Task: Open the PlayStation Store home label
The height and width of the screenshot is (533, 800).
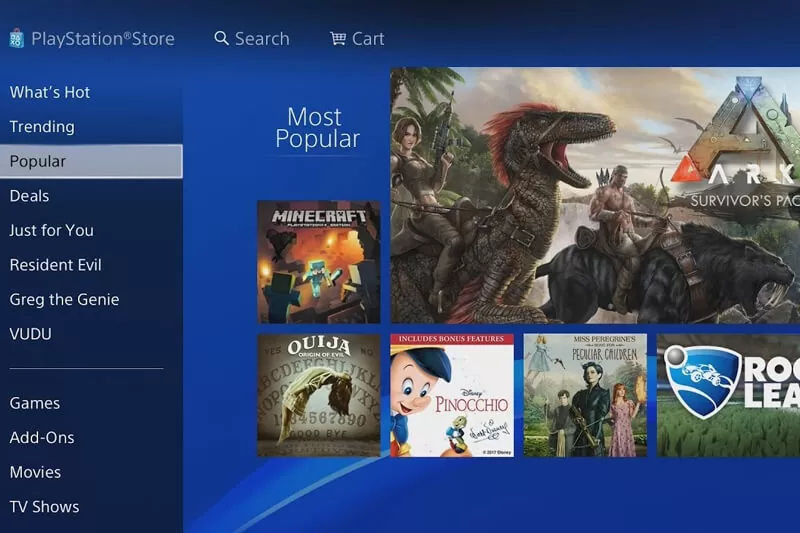Action: 103,39
